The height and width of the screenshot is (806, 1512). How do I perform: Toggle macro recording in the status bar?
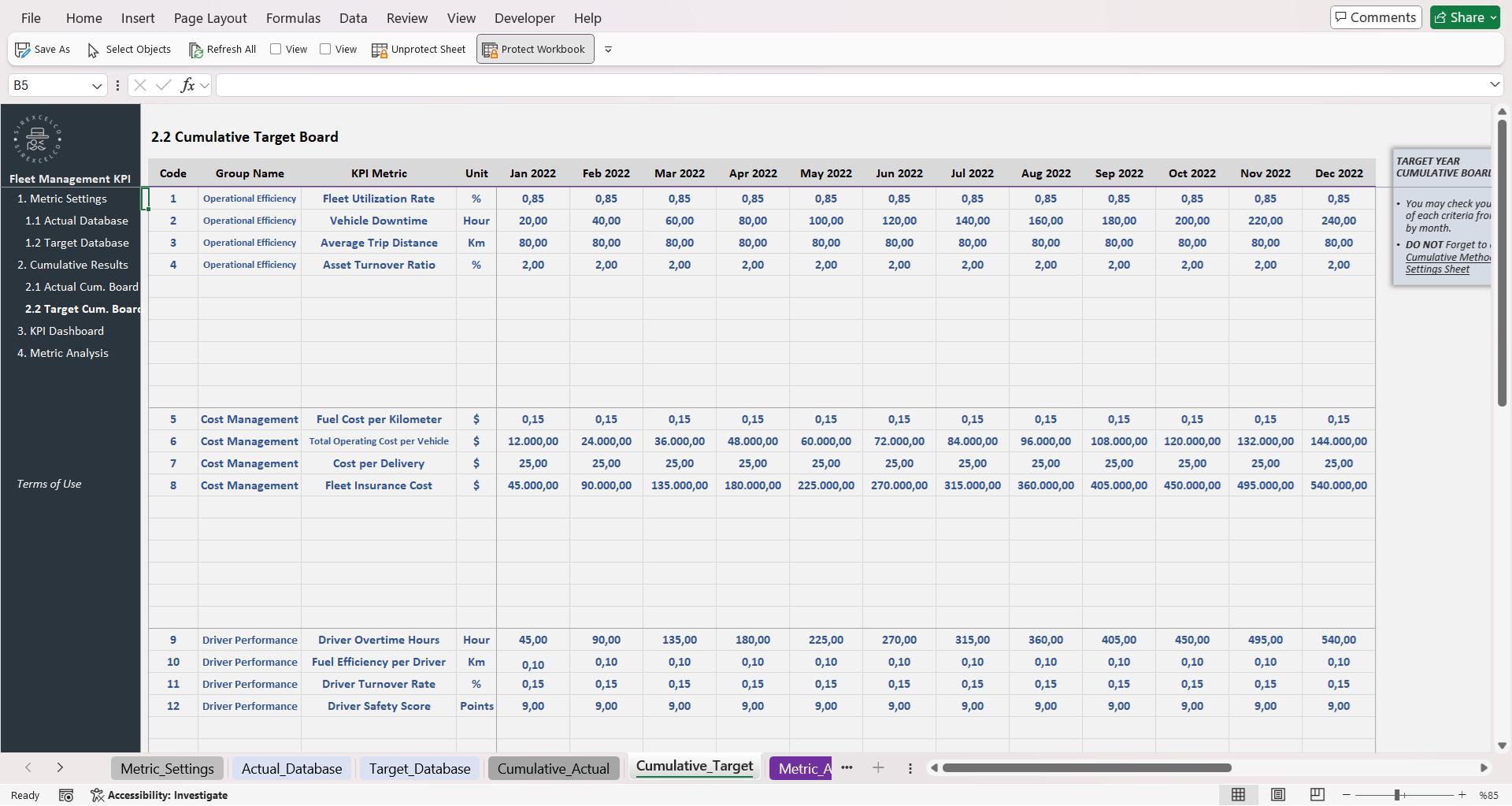66,795
